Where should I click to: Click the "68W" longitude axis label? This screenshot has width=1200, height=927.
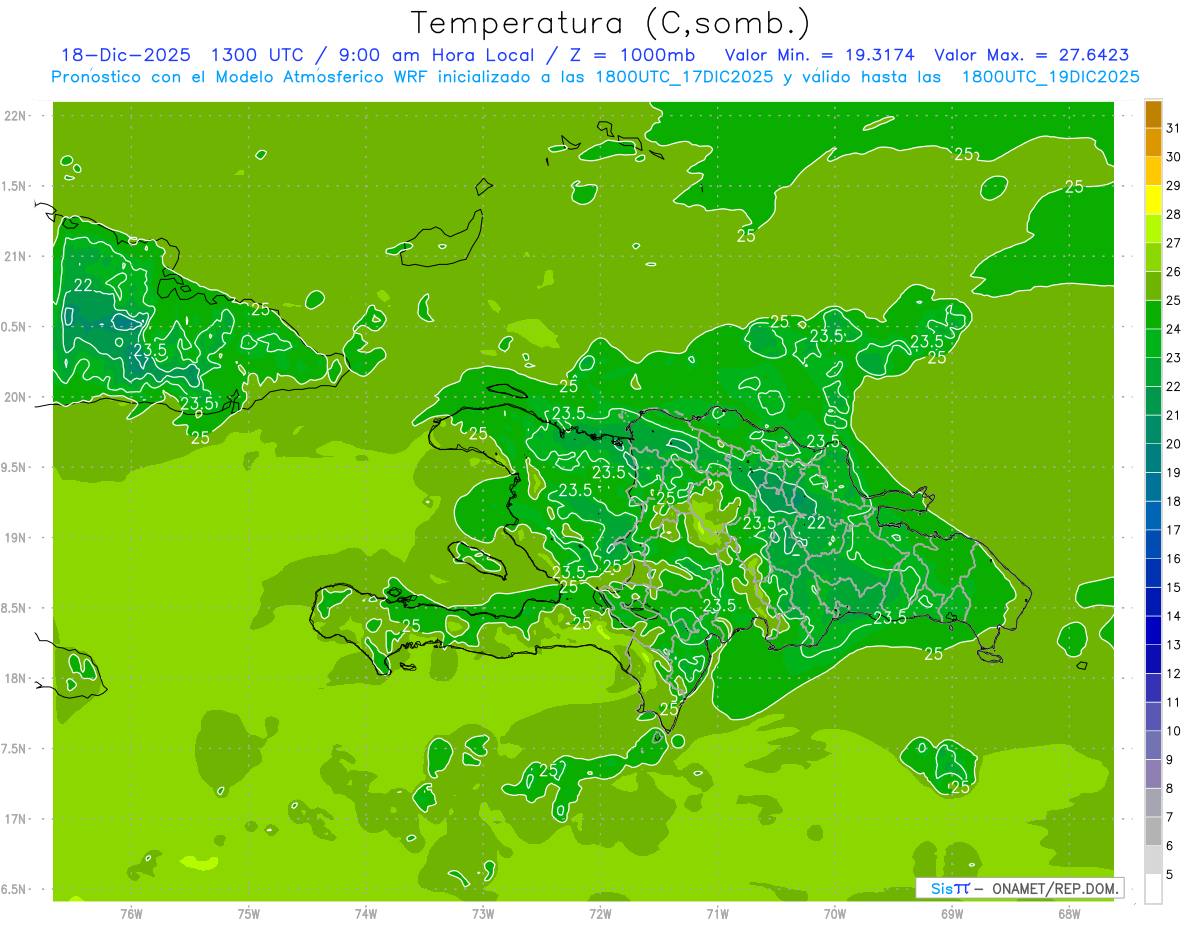click(1069, 914)
